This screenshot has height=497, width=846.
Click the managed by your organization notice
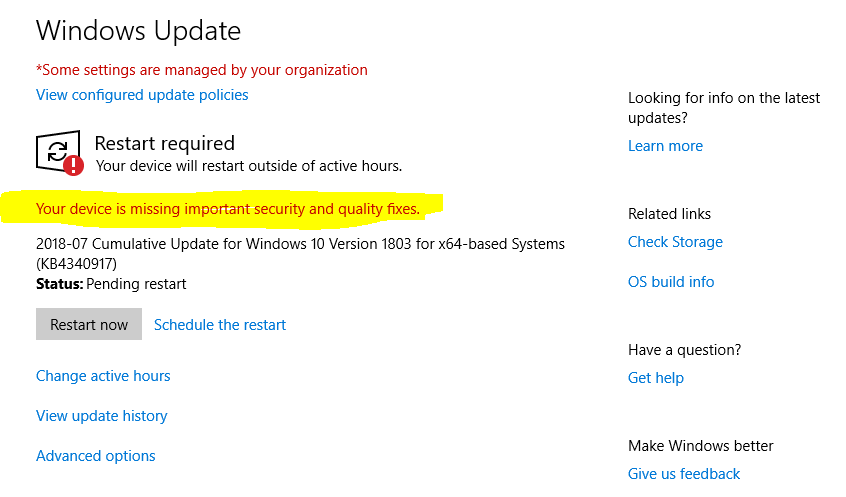tap(202, 70)
